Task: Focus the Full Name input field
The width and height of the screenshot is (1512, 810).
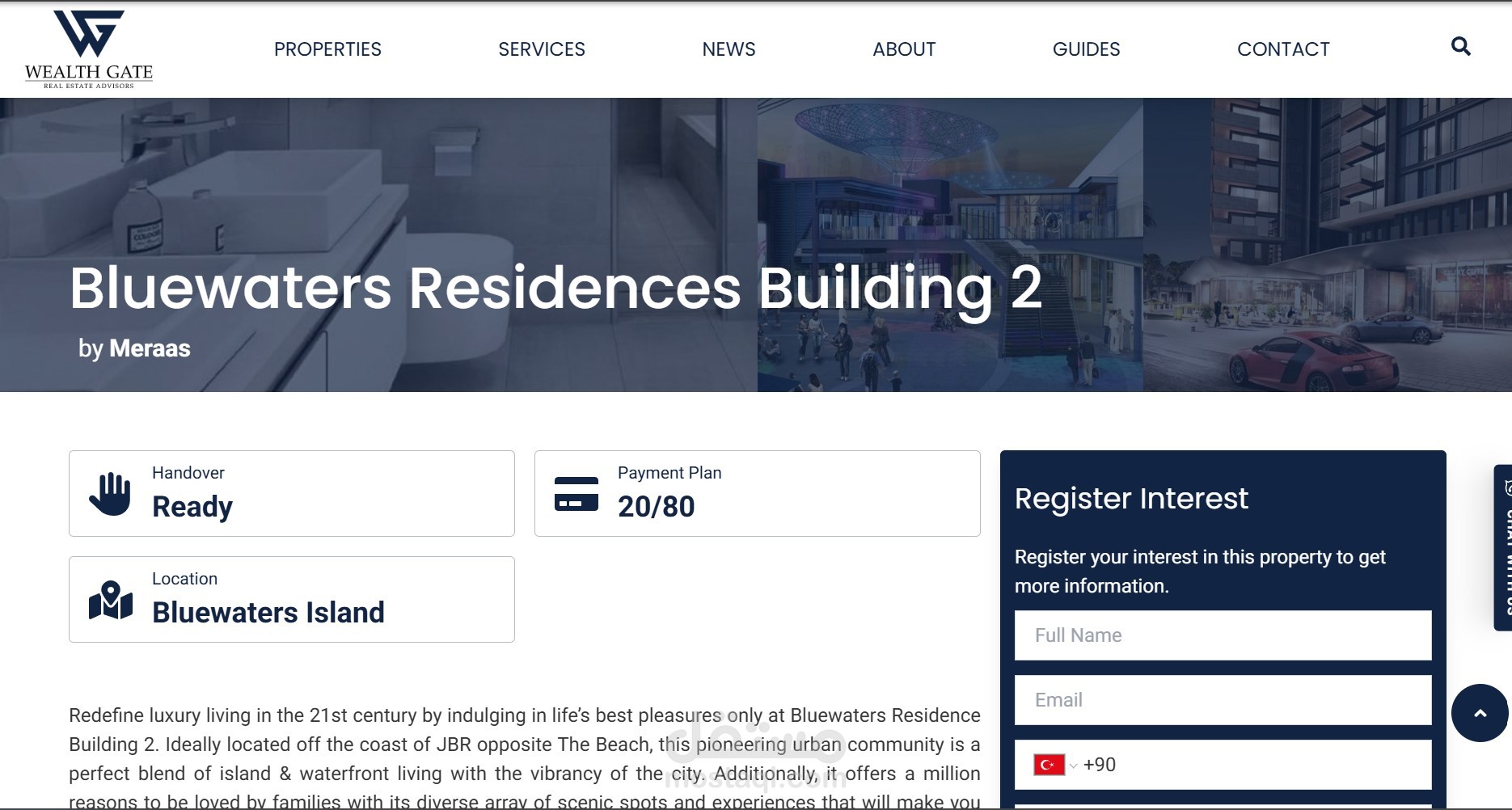Action: pyautogui.click(x=1223, y=635)
